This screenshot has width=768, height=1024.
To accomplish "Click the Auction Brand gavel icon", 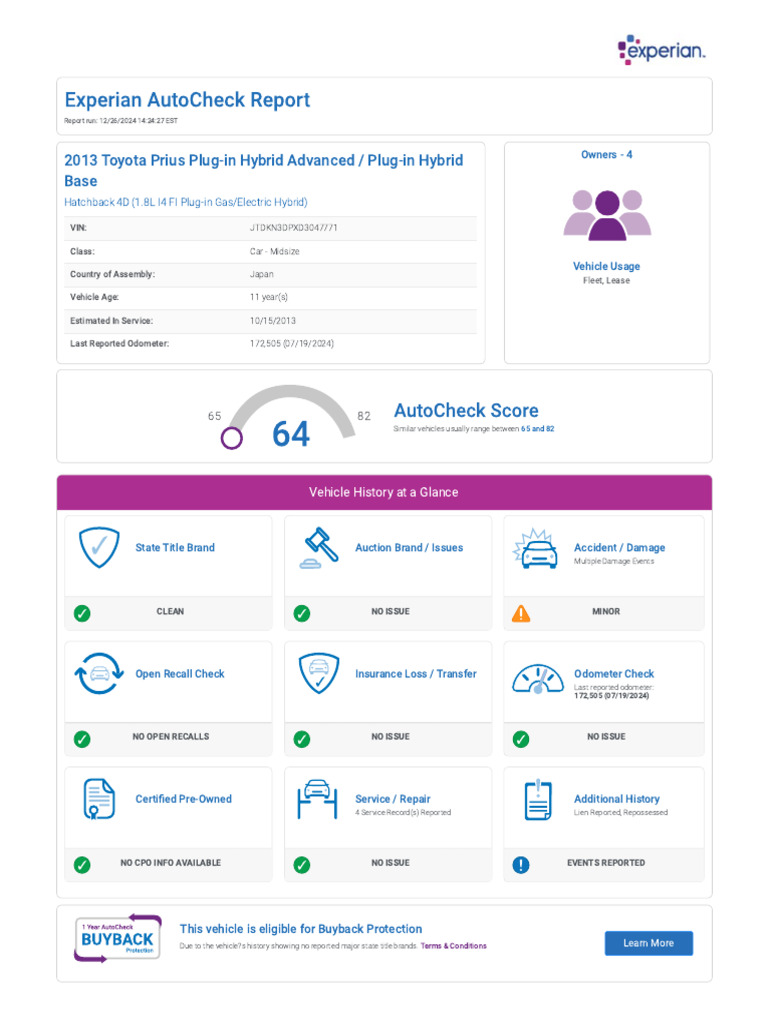I will (319, 547).
